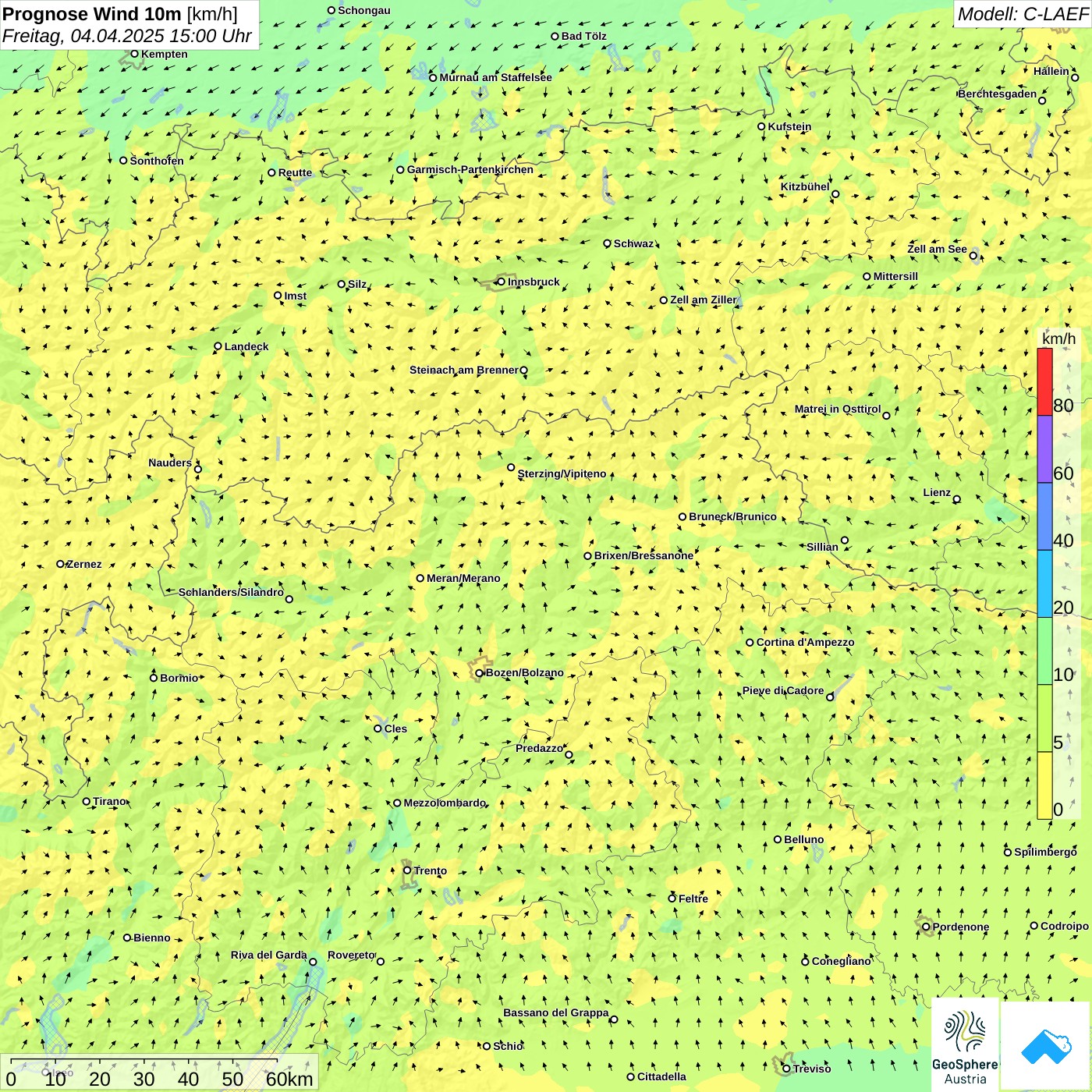Click the Garmisch-Partenkirchen marker

click(401, 169)
